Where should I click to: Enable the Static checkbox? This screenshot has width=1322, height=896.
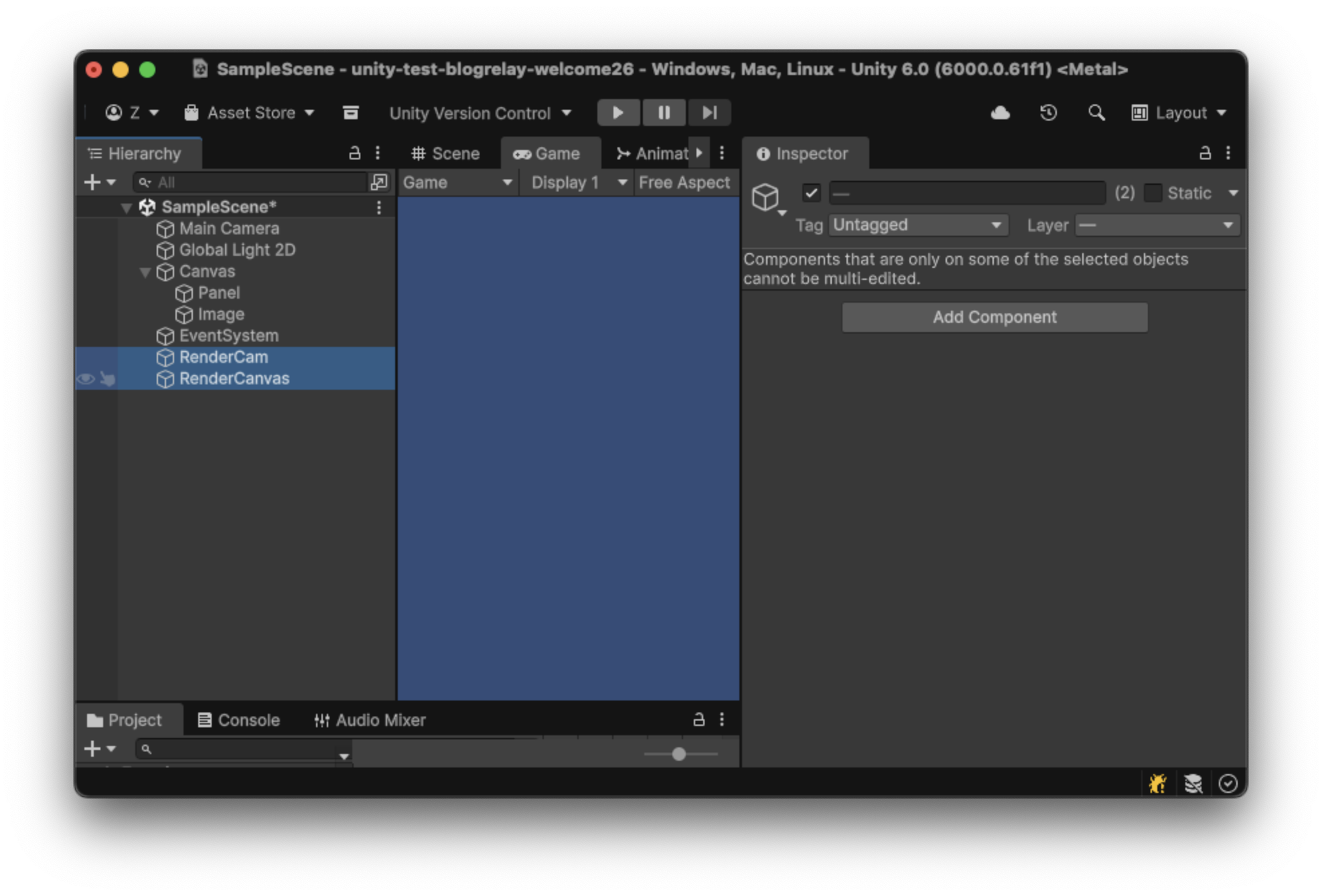pyautogui.click(x=1153, y=193)
